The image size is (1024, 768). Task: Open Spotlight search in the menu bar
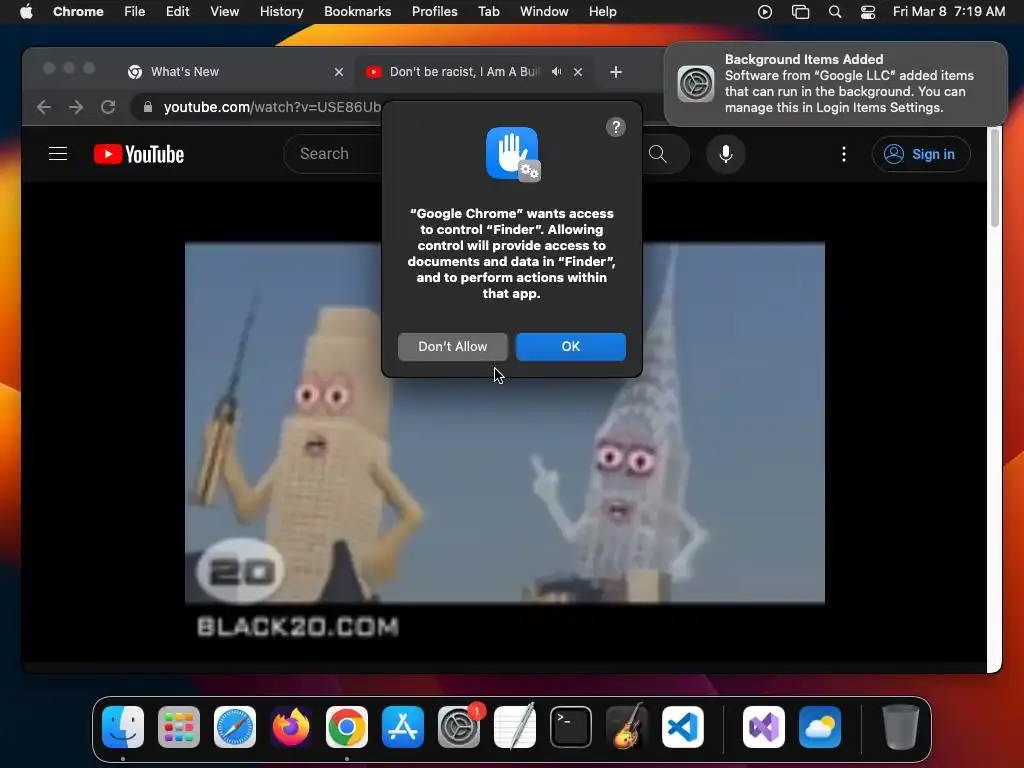coord(835,12)
